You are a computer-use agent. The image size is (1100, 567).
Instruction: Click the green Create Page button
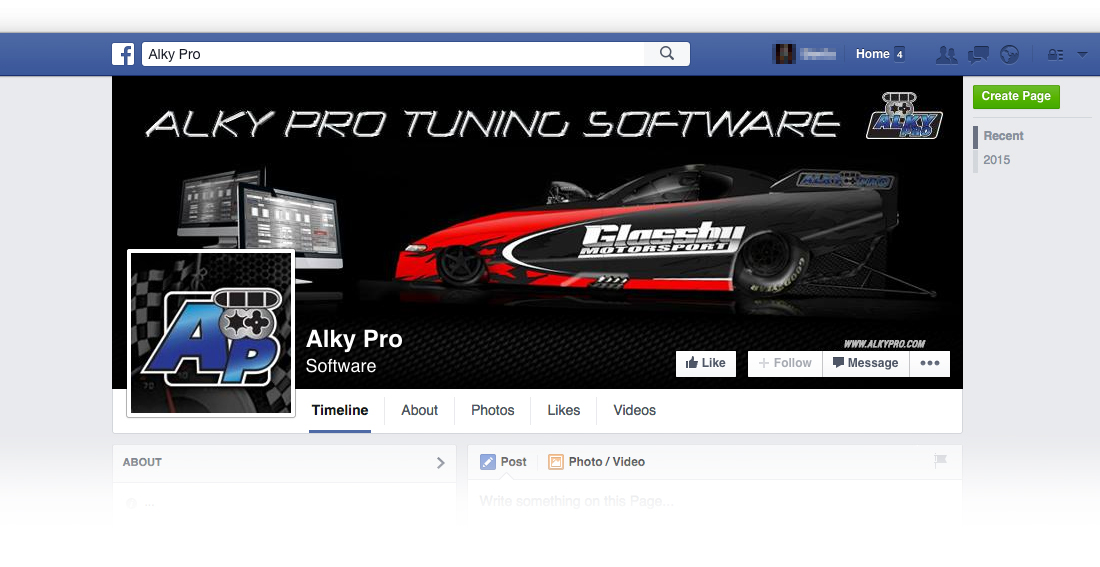point(1016,96)
